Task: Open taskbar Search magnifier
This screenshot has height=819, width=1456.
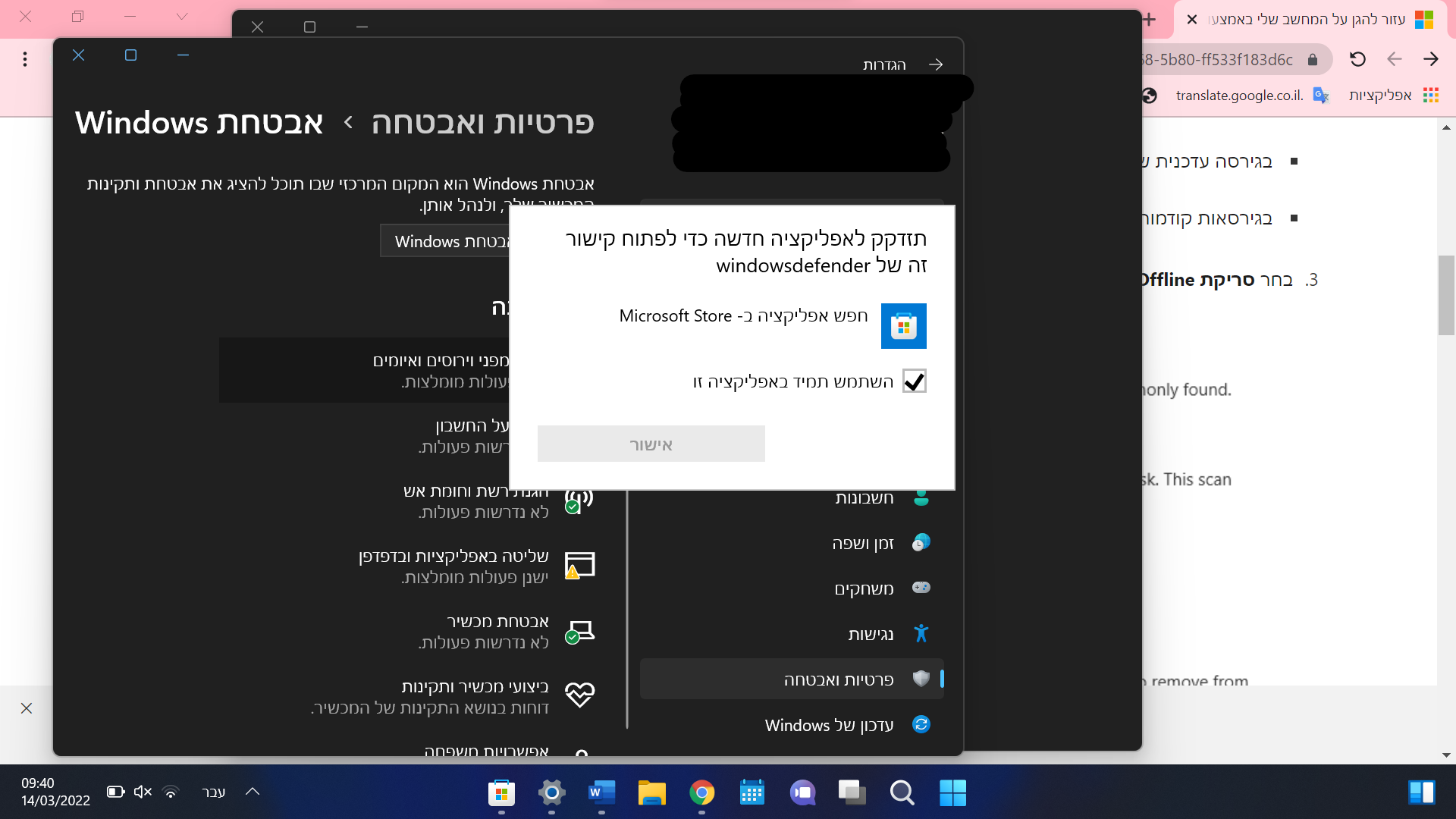Action: pos(902,793)
